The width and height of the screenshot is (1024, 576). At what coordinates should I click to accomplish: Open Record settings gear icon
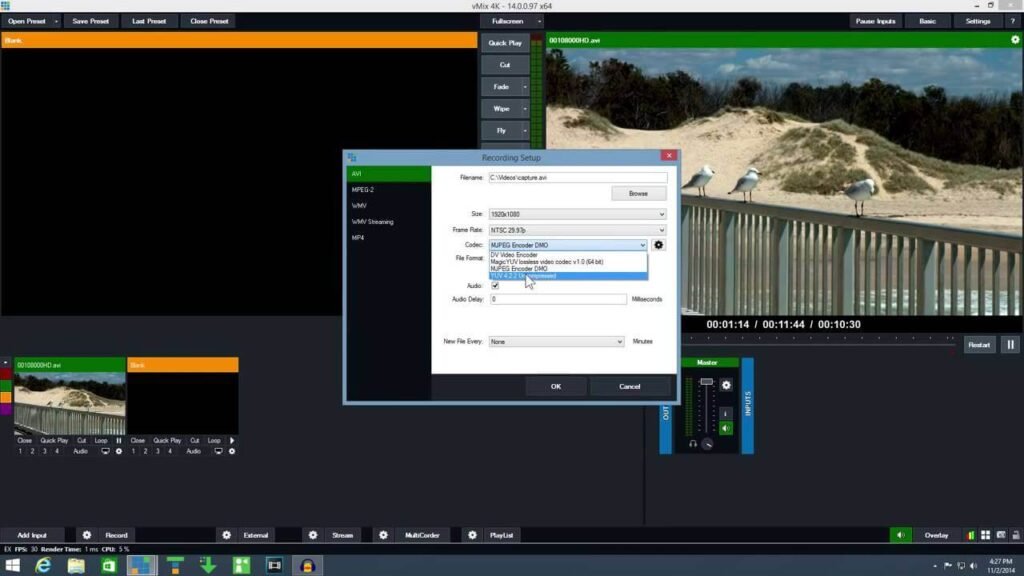[86, 535]
